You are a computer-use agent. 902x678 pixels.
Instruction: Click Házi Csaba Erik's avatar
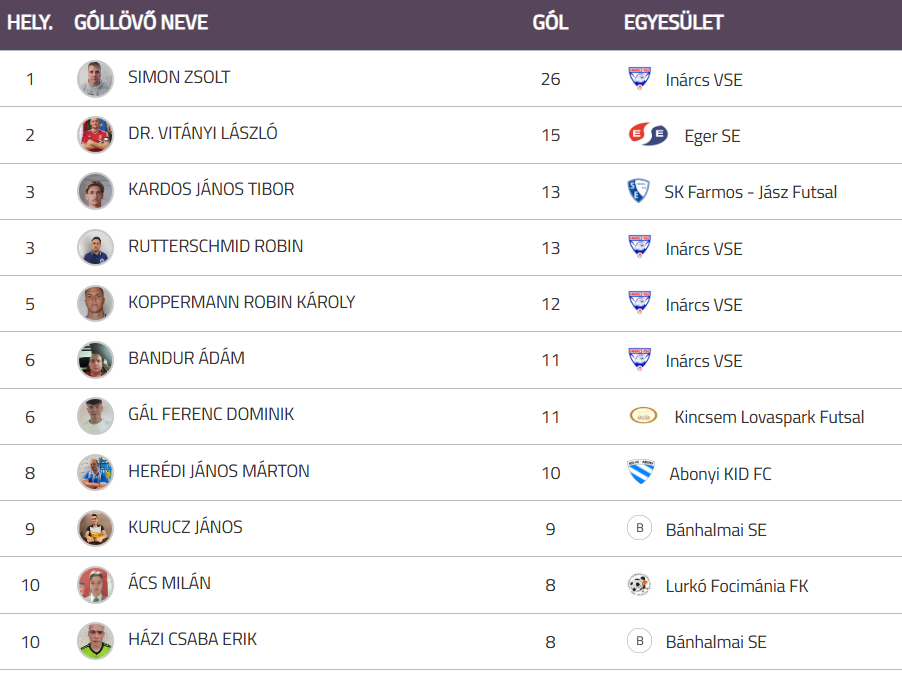[x=95, y=641]
